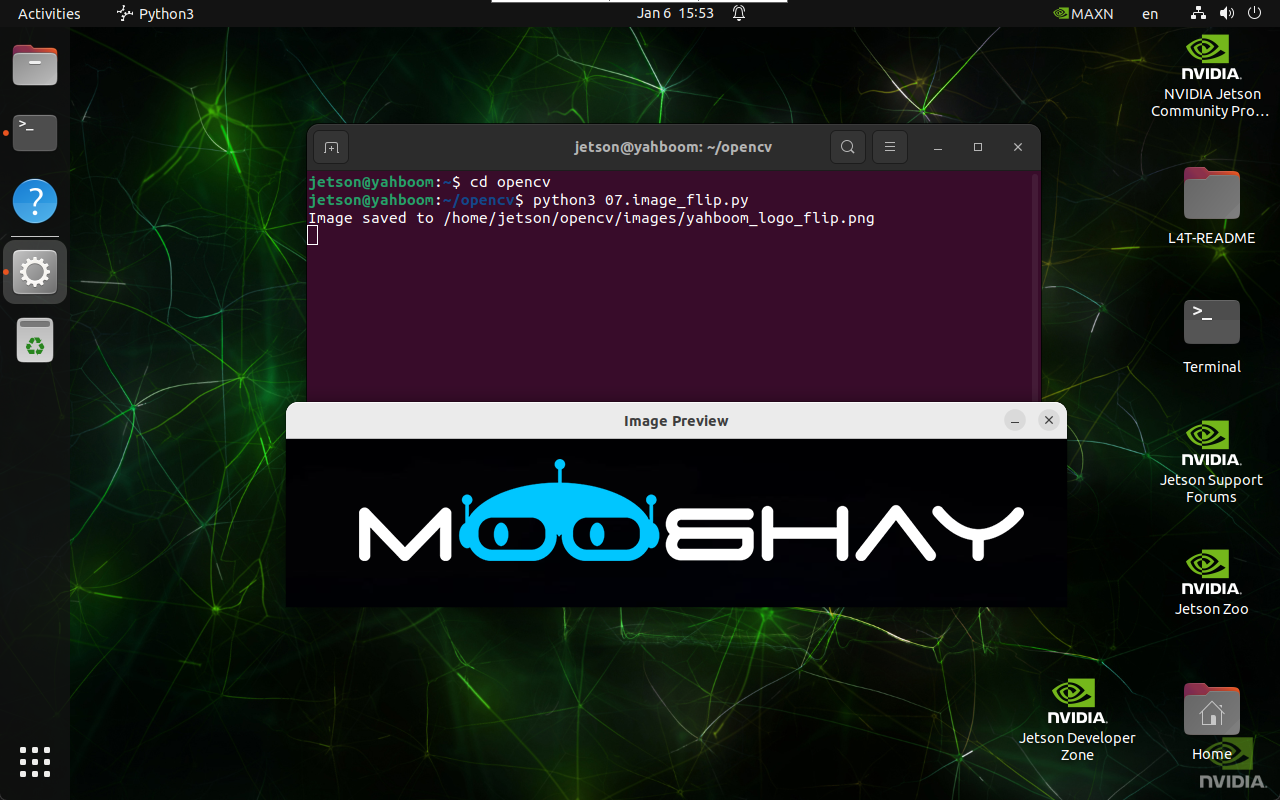Image resolution: width=1280 pixels, height=800 pixels.
Task: Open the clock and calendar menu
Action: tap(675, 13)
